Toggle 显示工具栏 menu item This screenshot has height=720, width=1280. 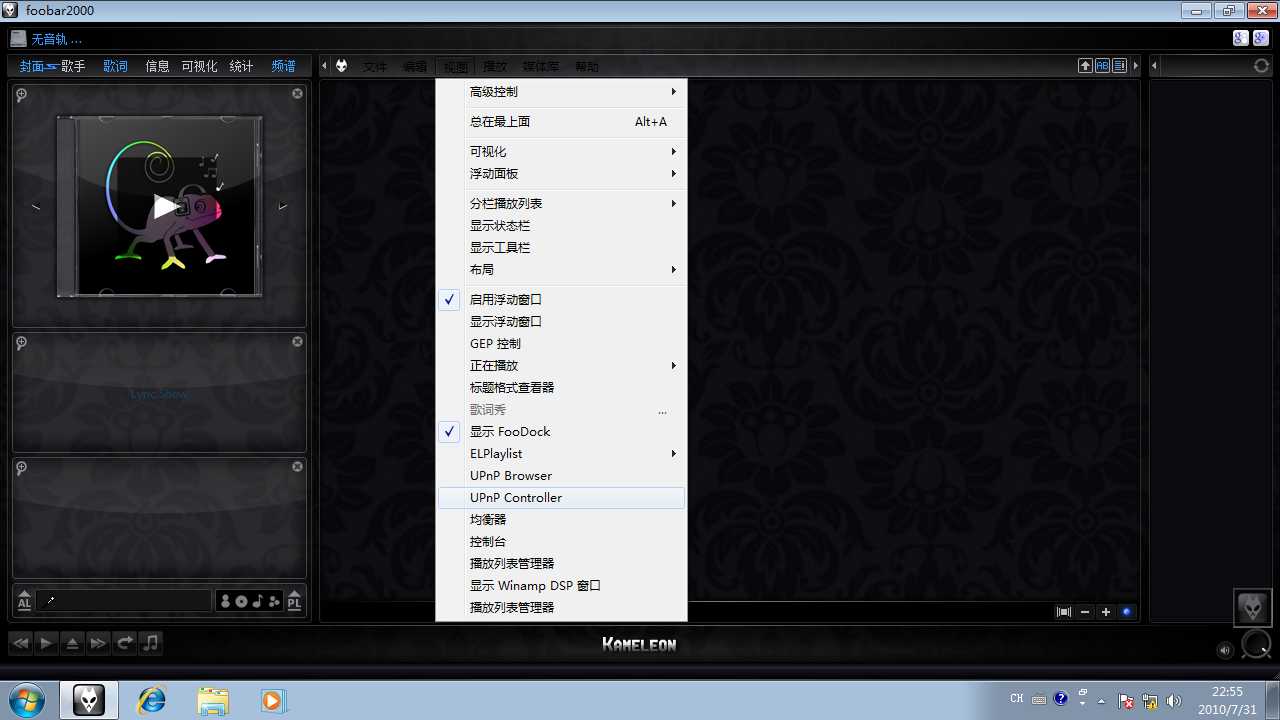561,247
